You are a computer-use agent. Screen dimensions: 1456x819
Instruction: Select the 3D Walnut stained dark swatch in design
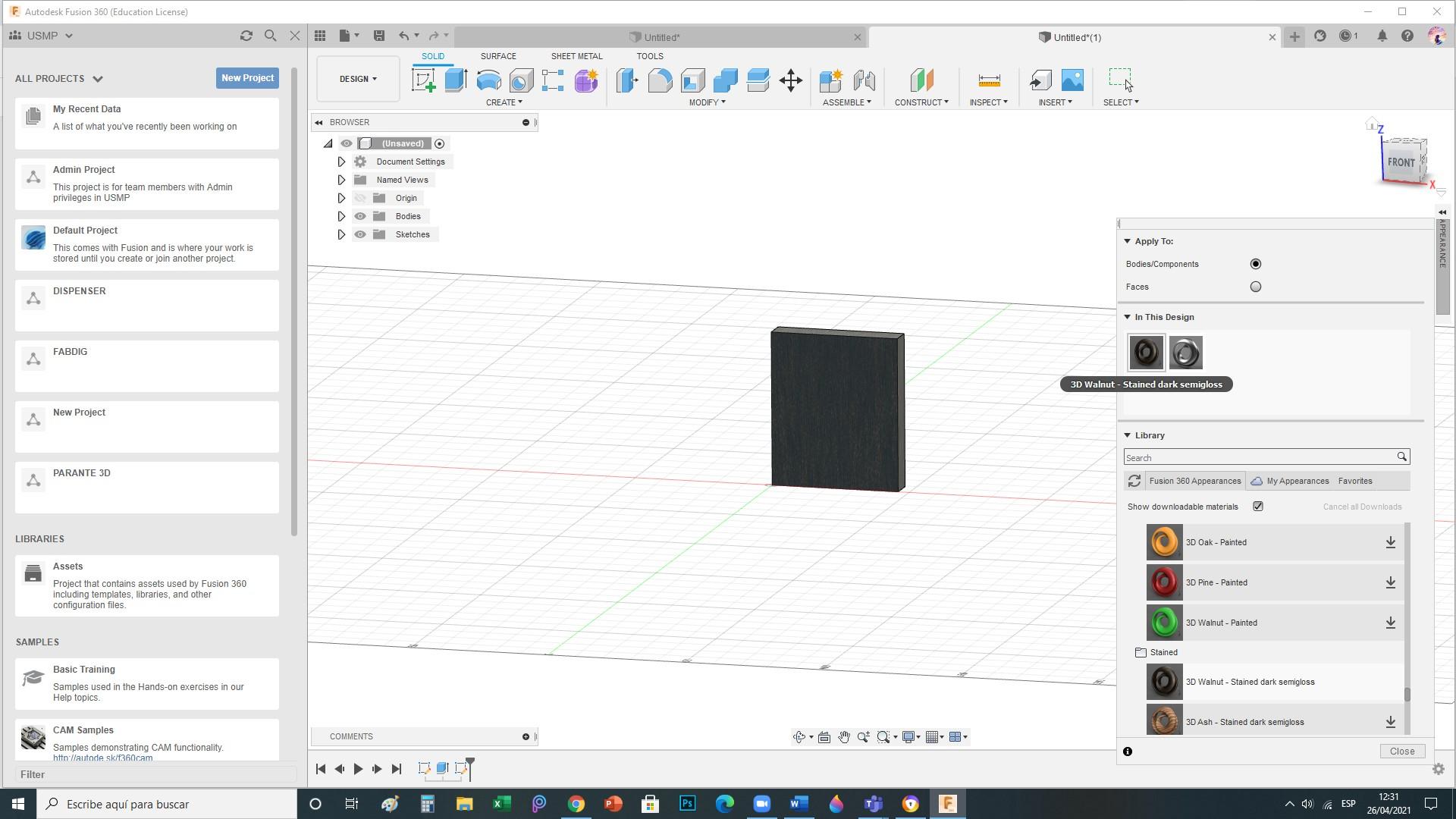[1146, 353]
